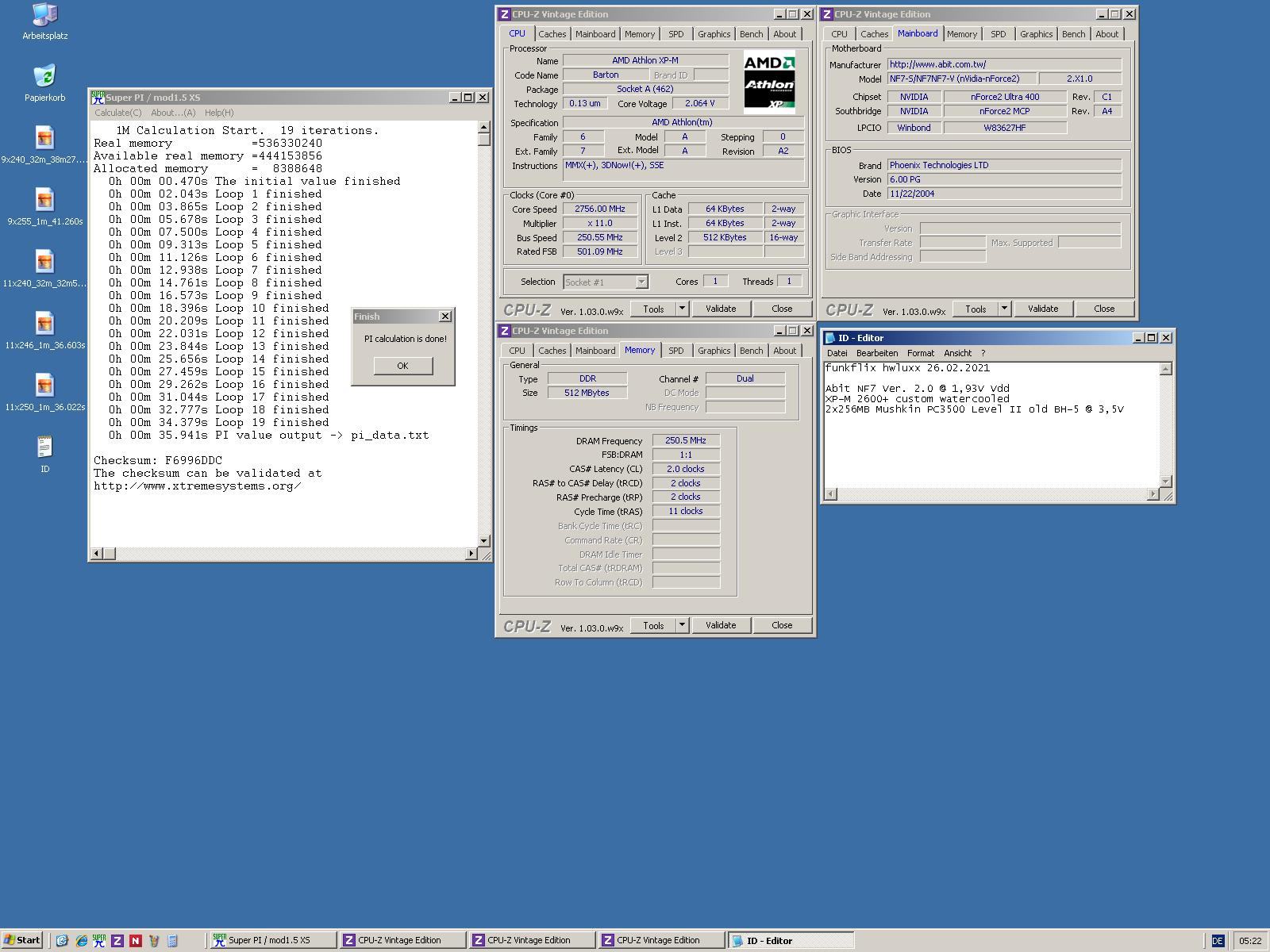1270x952 pixels.
Task: Click Validate in the CPU tab CPU-Z window
Action: [x=721, y=309]
